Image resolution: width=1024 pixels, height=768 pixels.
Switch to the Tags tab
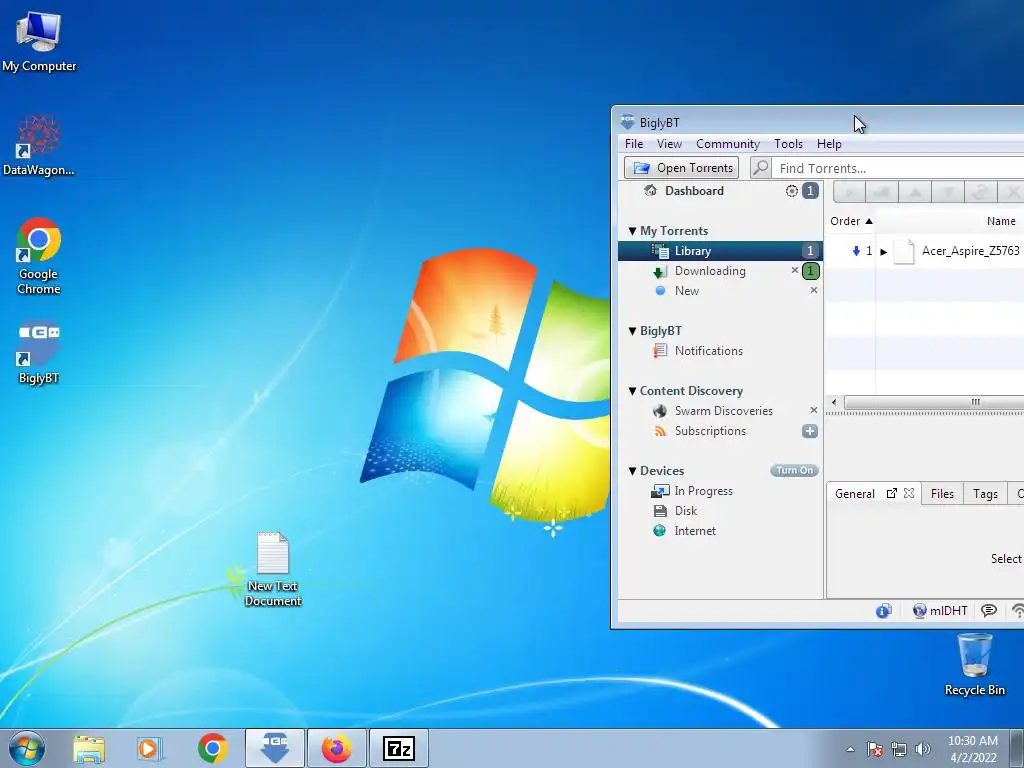click(x=985, y=494)
